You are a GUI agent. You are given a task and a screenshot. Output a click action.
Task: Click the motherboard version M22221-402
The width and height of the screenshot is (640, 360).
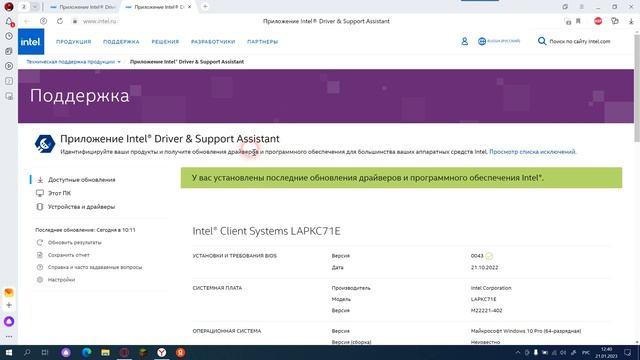(487, 311)
